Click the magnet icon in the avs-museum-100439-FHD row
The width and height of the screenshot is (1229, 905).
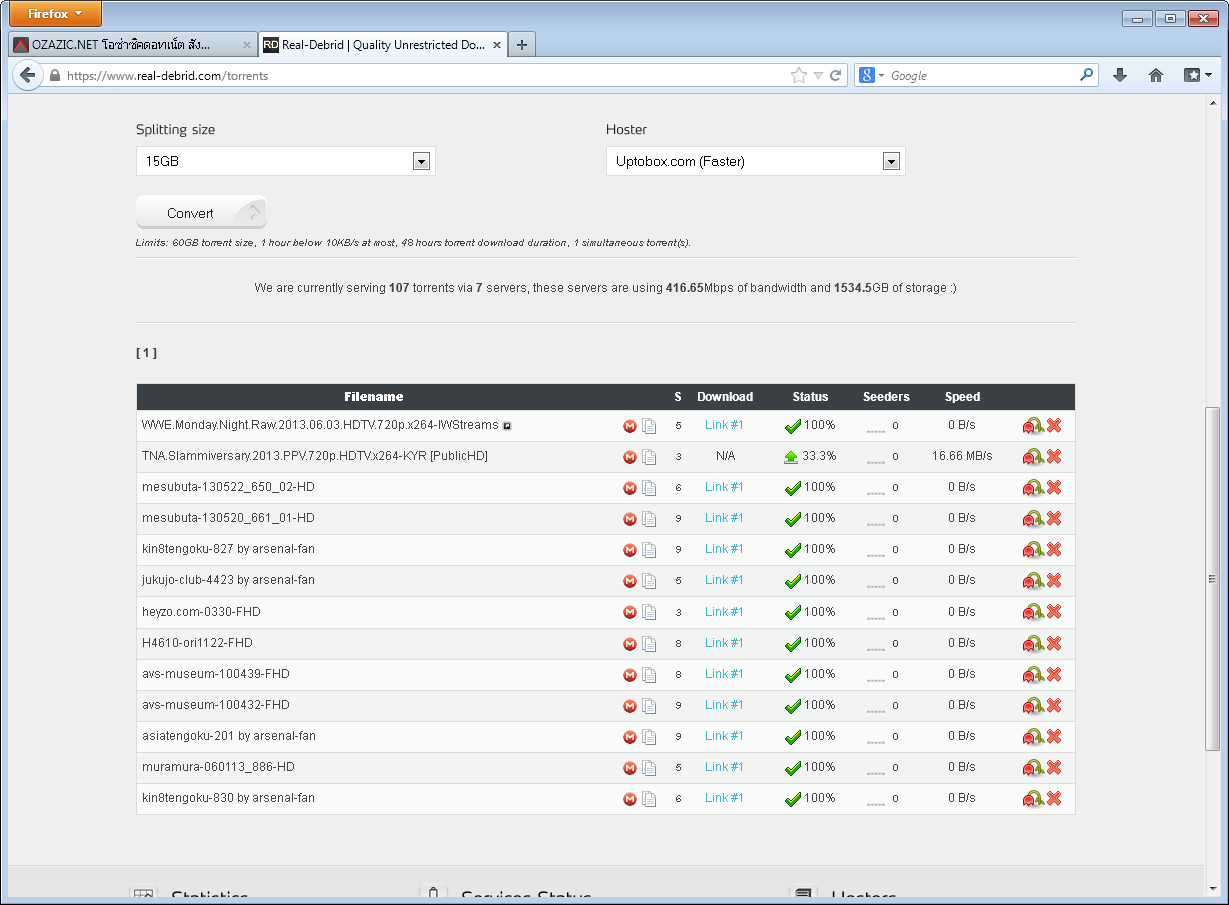[x=1032, y=675]
